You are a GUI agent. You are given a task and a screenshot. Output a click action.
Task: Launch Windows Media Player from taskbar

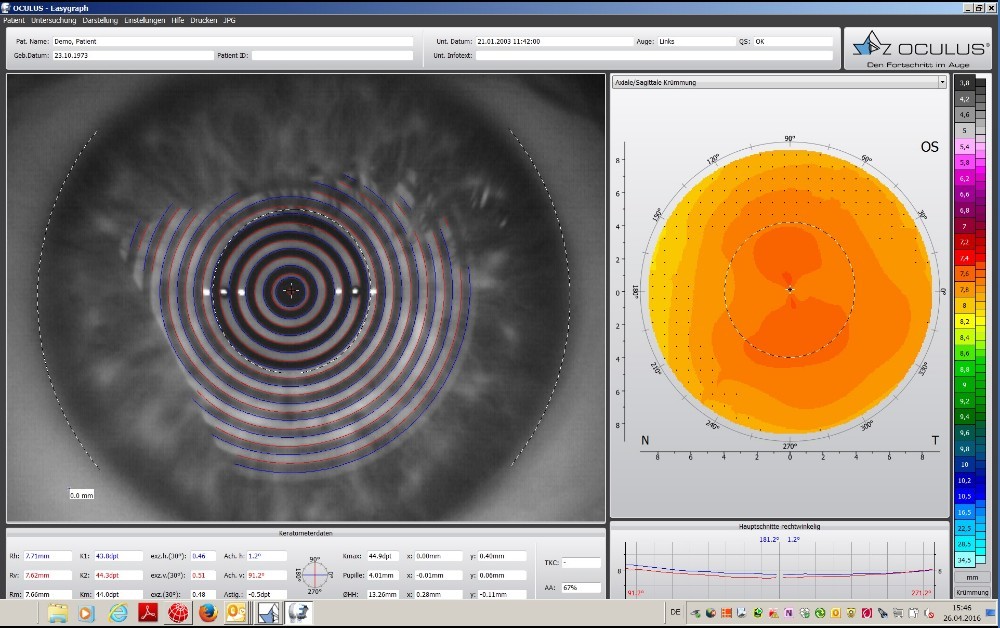[x=87, y=612]
